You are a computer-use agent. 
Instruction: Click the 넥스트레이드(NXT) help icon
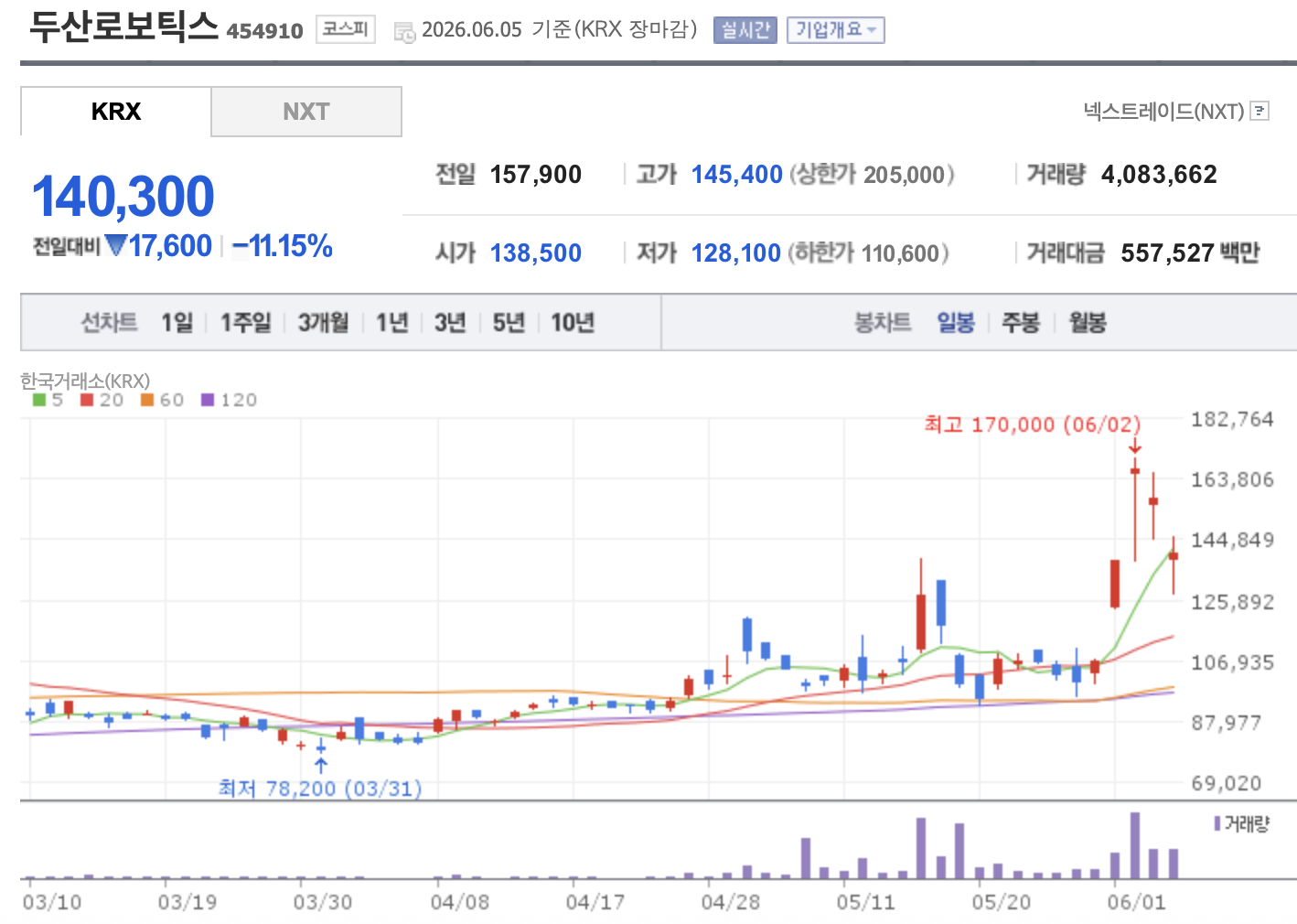point(1259,112)
